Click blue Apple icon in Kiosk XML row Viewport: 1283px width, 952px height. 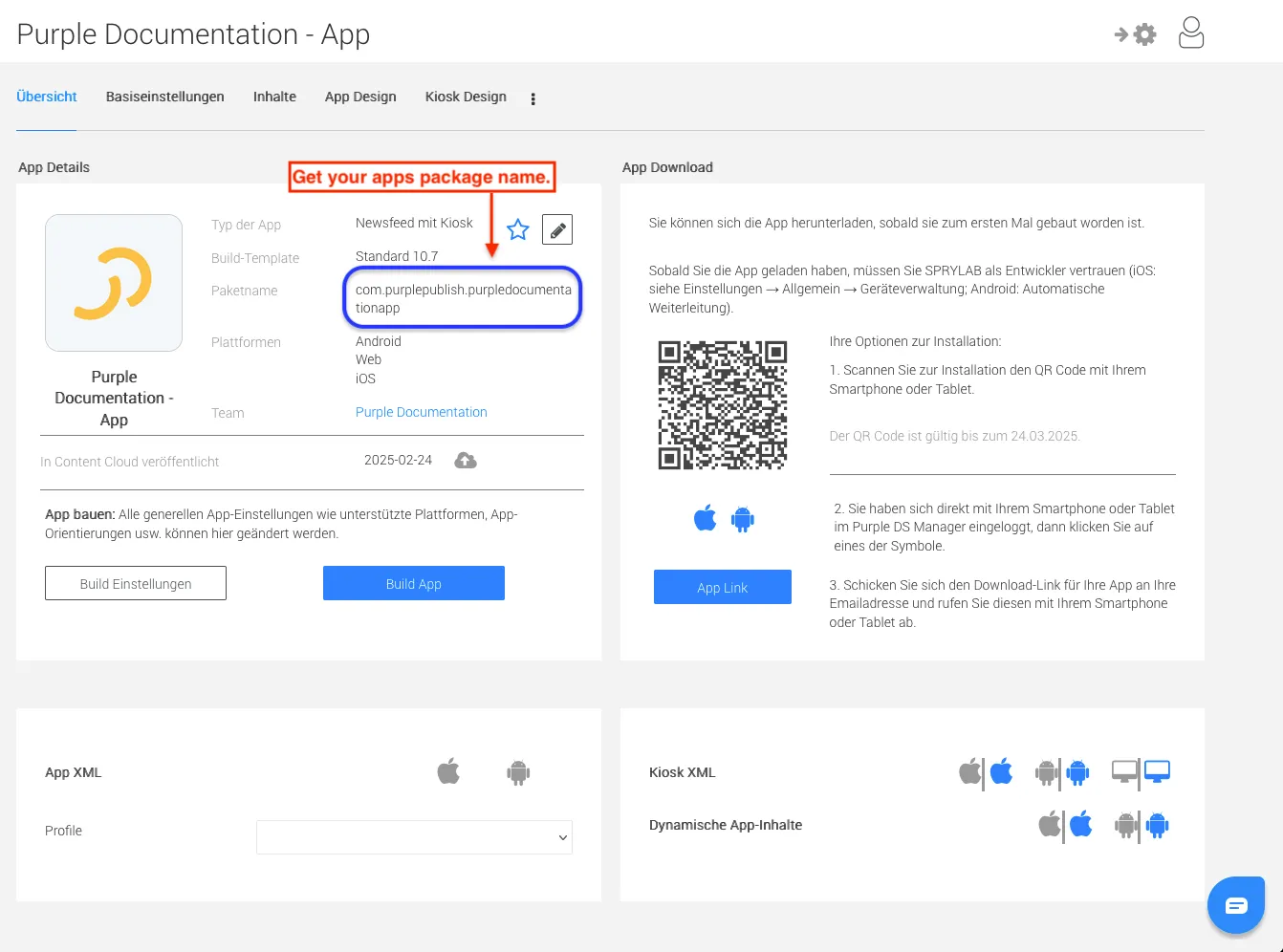(x=1001, y=771)
